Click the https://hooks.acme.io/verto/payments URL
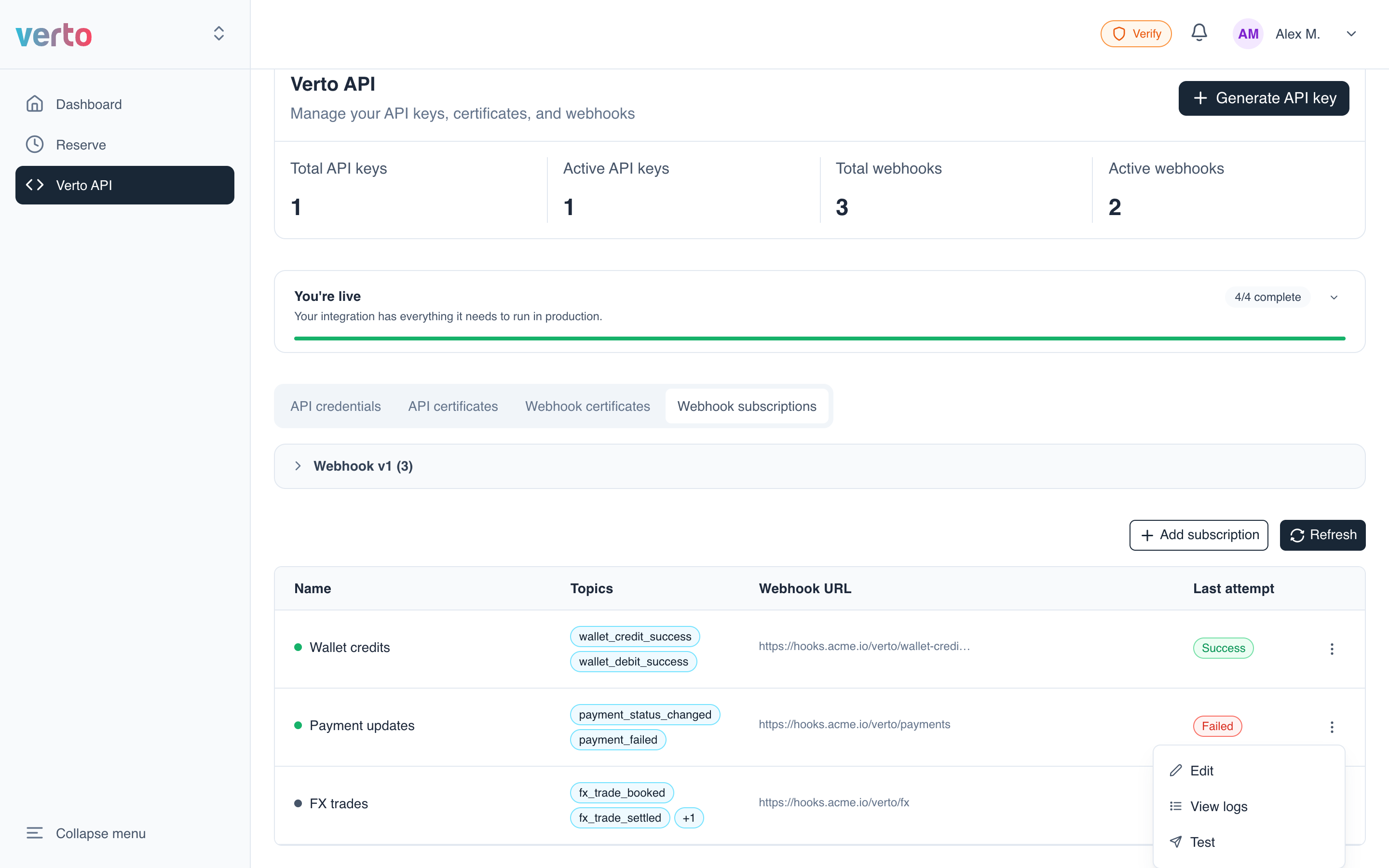1389x868 pixels. pyautogui.click(x=854, y=724)
